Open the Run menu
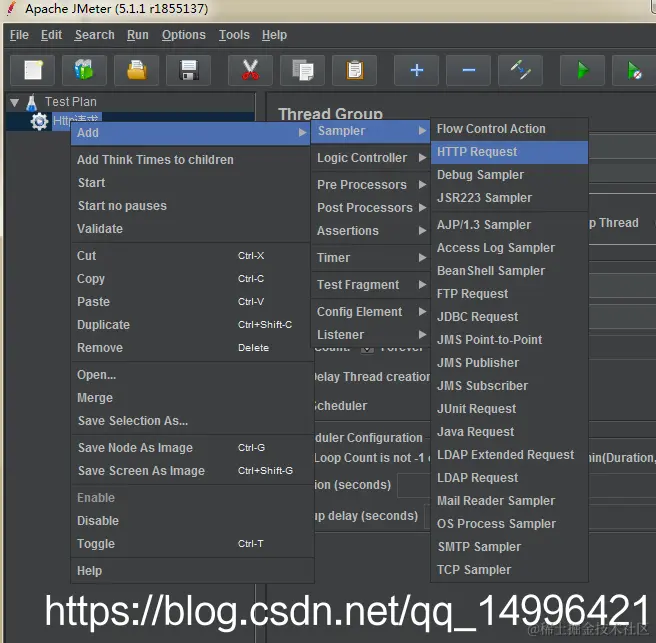 coord(138,35)
